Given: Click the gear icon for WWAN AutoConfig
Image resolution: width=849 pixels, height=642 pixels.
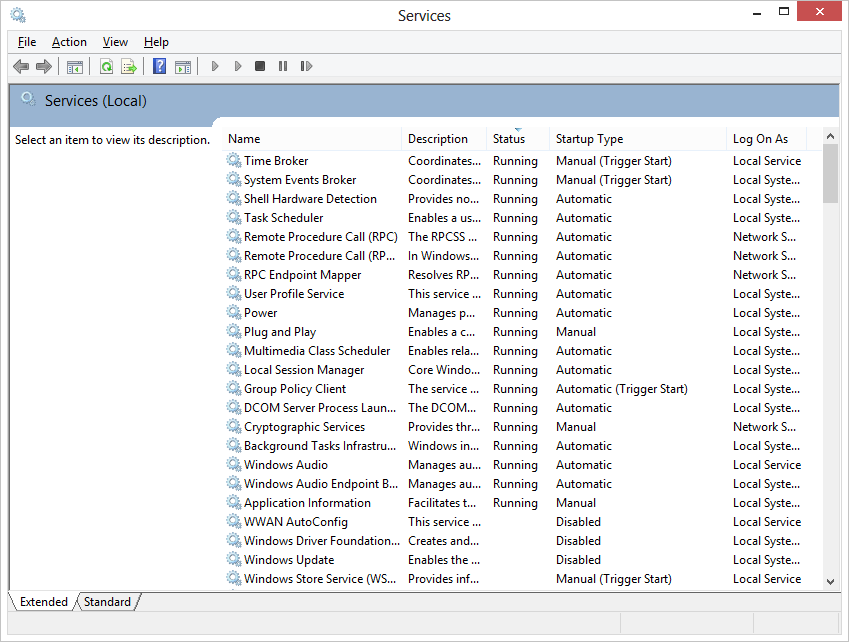Looking at the screenshot, I should (234, 521).
